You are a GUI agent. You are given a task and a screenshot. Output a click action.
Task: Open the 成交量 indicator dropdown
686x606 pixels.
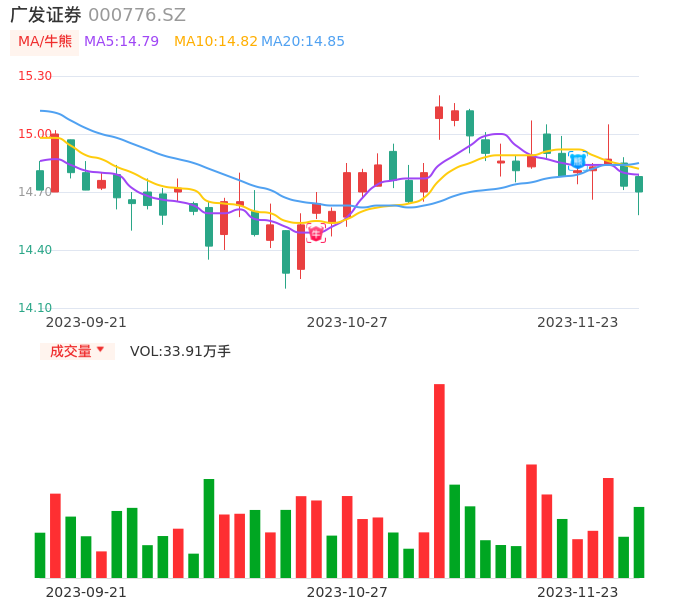coord(77,351)
